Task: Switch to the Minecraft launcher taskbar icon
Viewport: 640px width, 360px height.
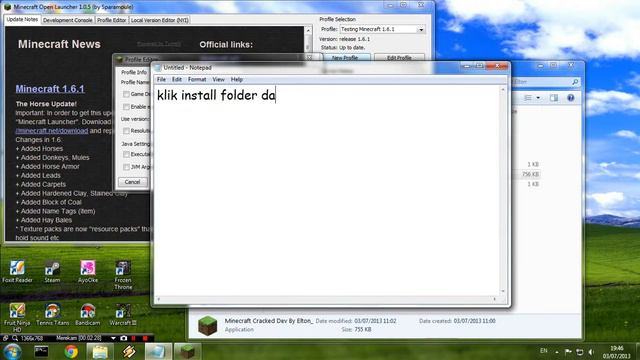Action: pyautogui.click(x=187, y=351)
